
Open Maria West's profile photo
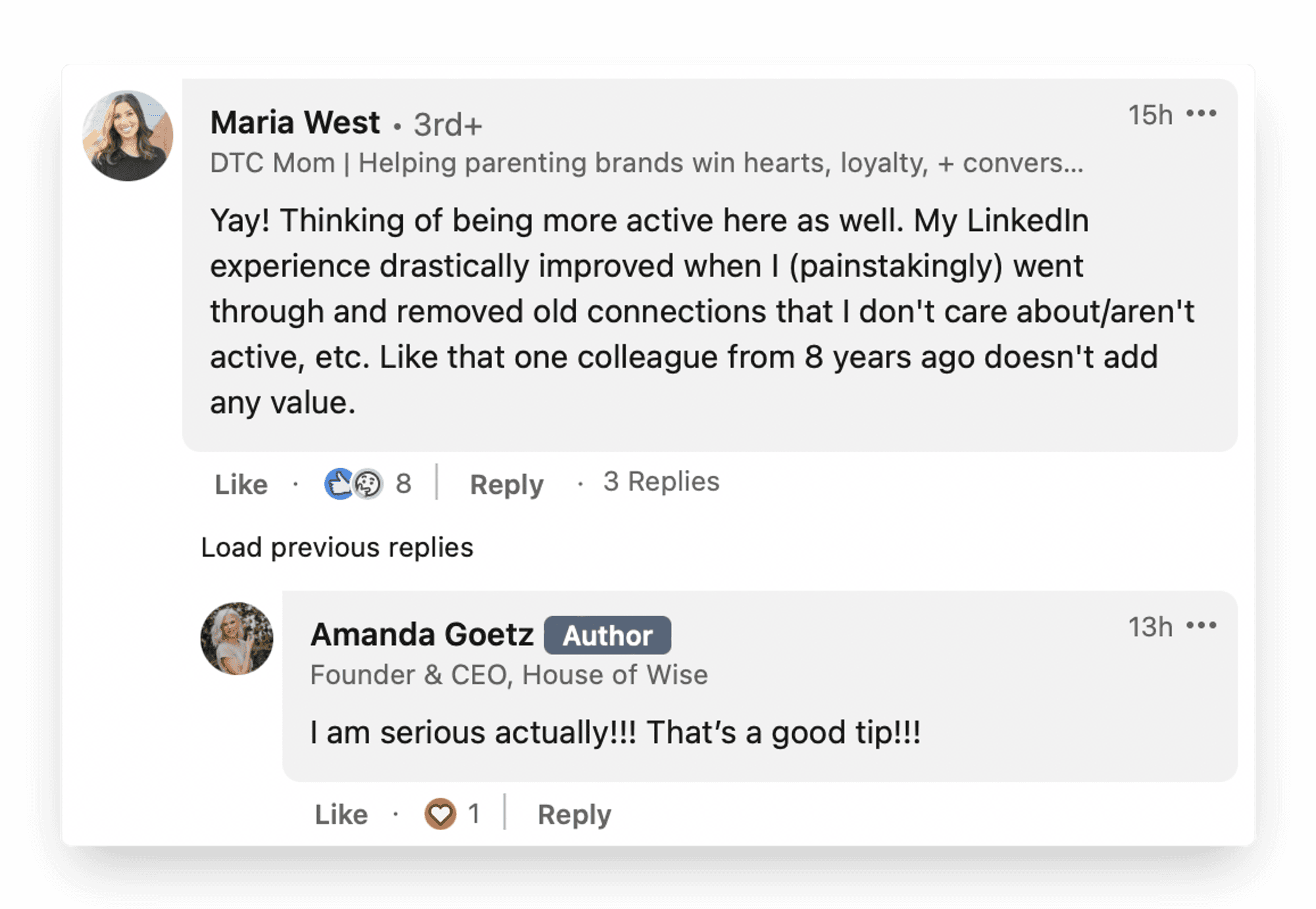point(128,136)
